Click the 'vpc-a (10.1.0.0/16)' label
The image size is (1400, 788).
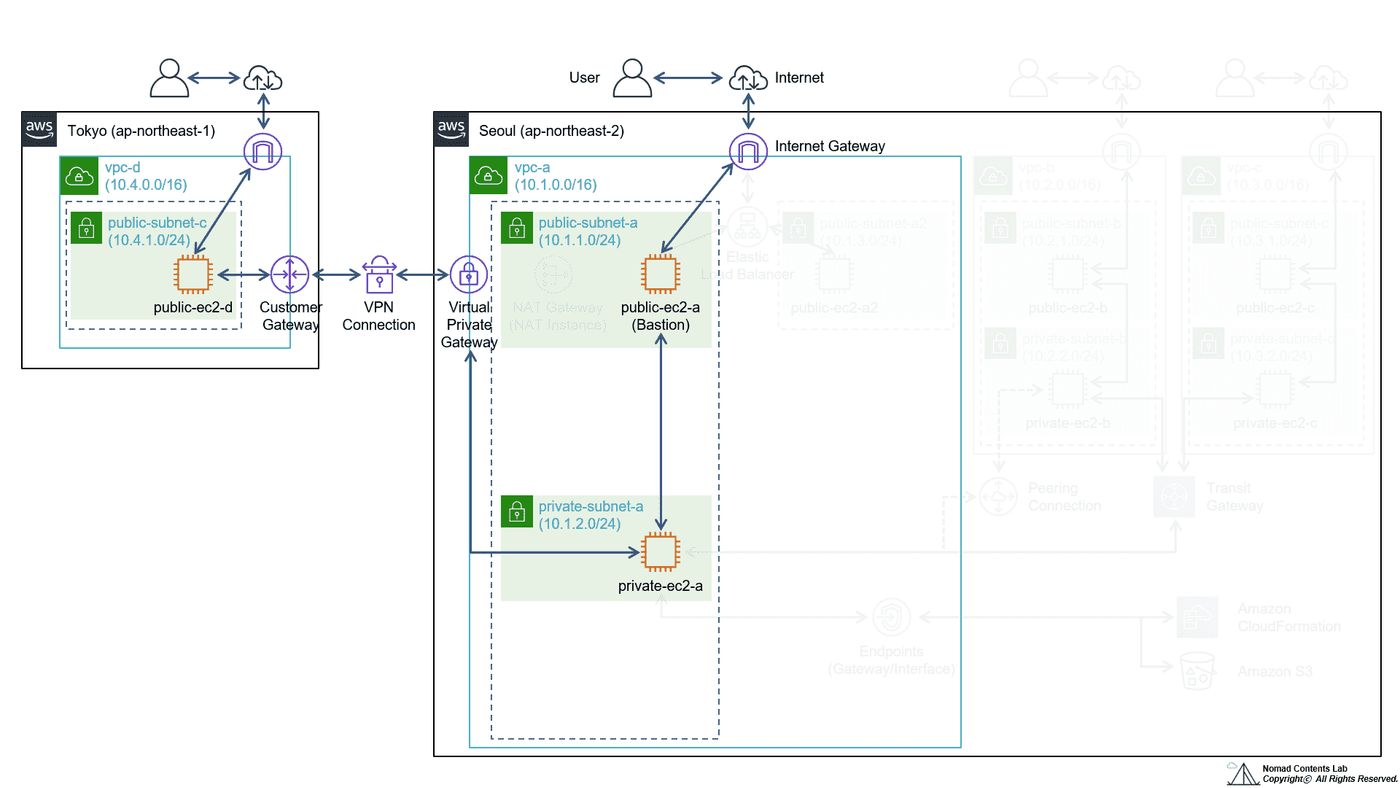pos(555,176)
